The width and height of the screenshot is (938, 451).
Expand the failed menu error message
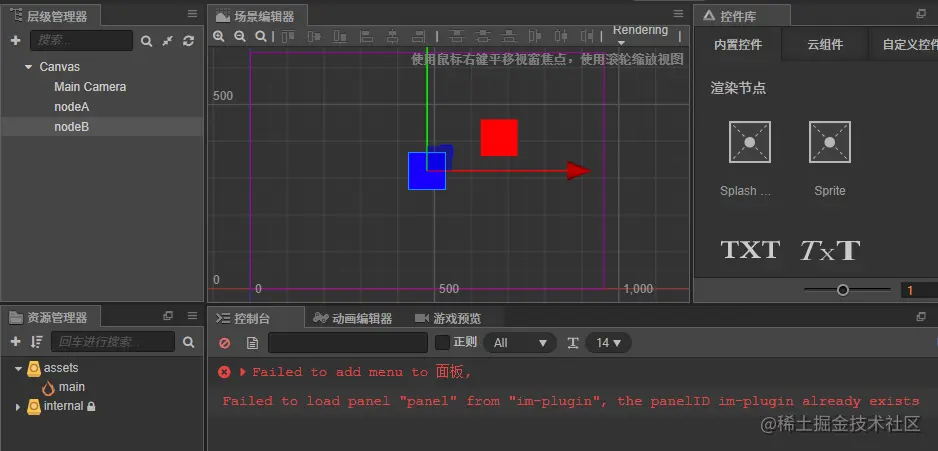click(x=242, y=372)
